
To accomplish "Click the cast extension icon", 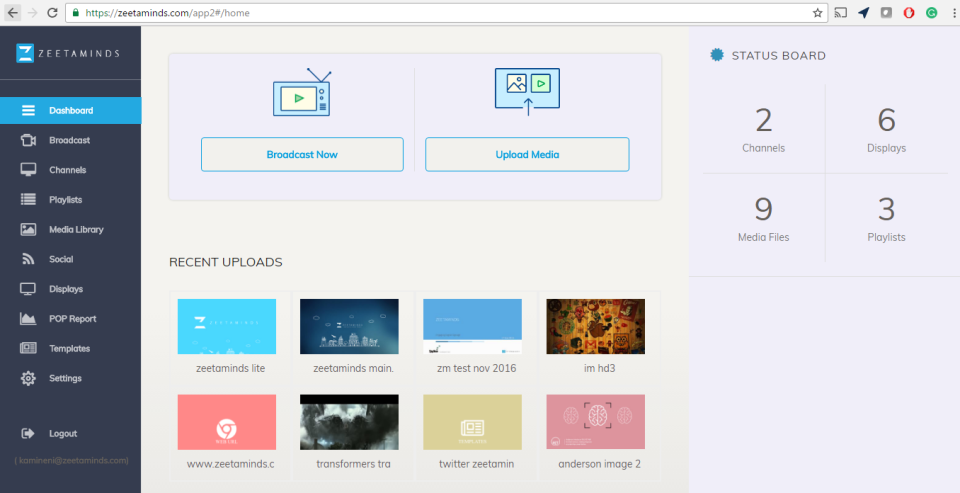I will coord(841,13).
